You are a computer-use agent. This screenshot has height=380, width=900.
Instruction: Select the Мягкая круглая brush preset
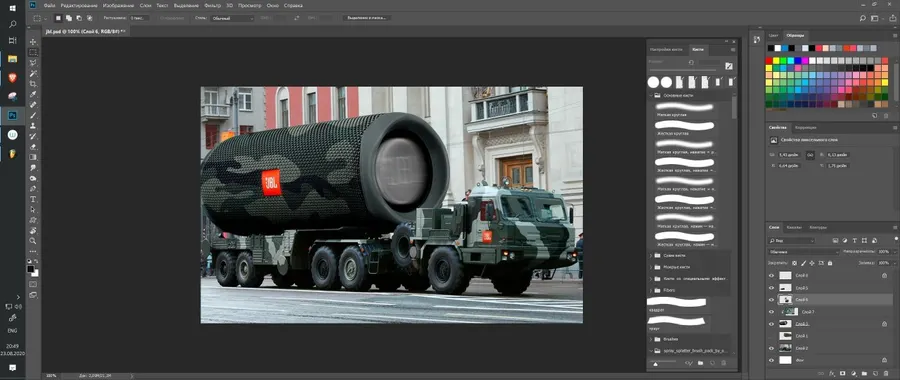click(686, 108)
